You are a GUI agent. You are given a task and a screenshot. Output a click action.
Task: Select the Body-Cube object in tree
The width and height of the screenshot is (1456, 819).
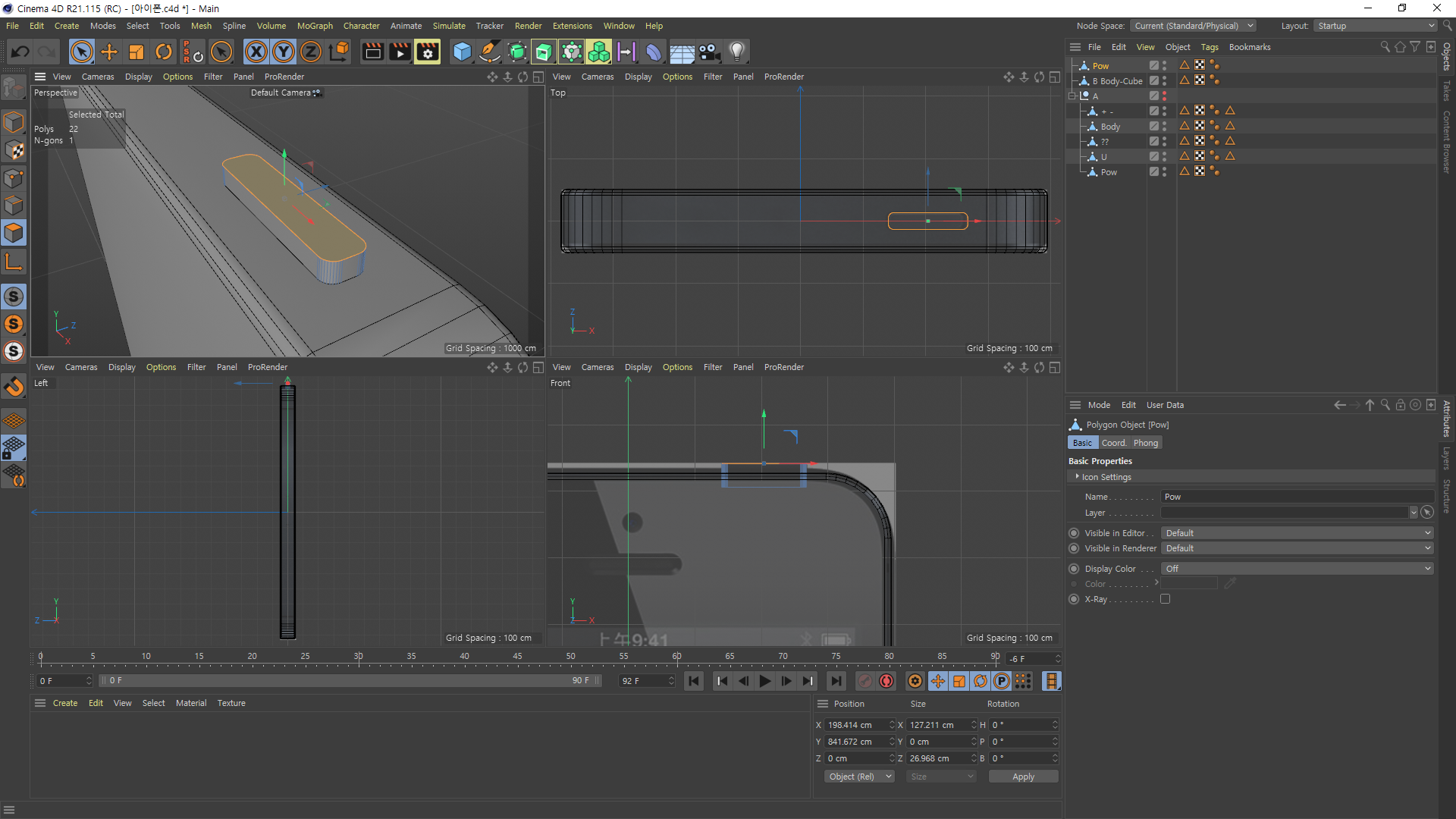click(1121, 81)
